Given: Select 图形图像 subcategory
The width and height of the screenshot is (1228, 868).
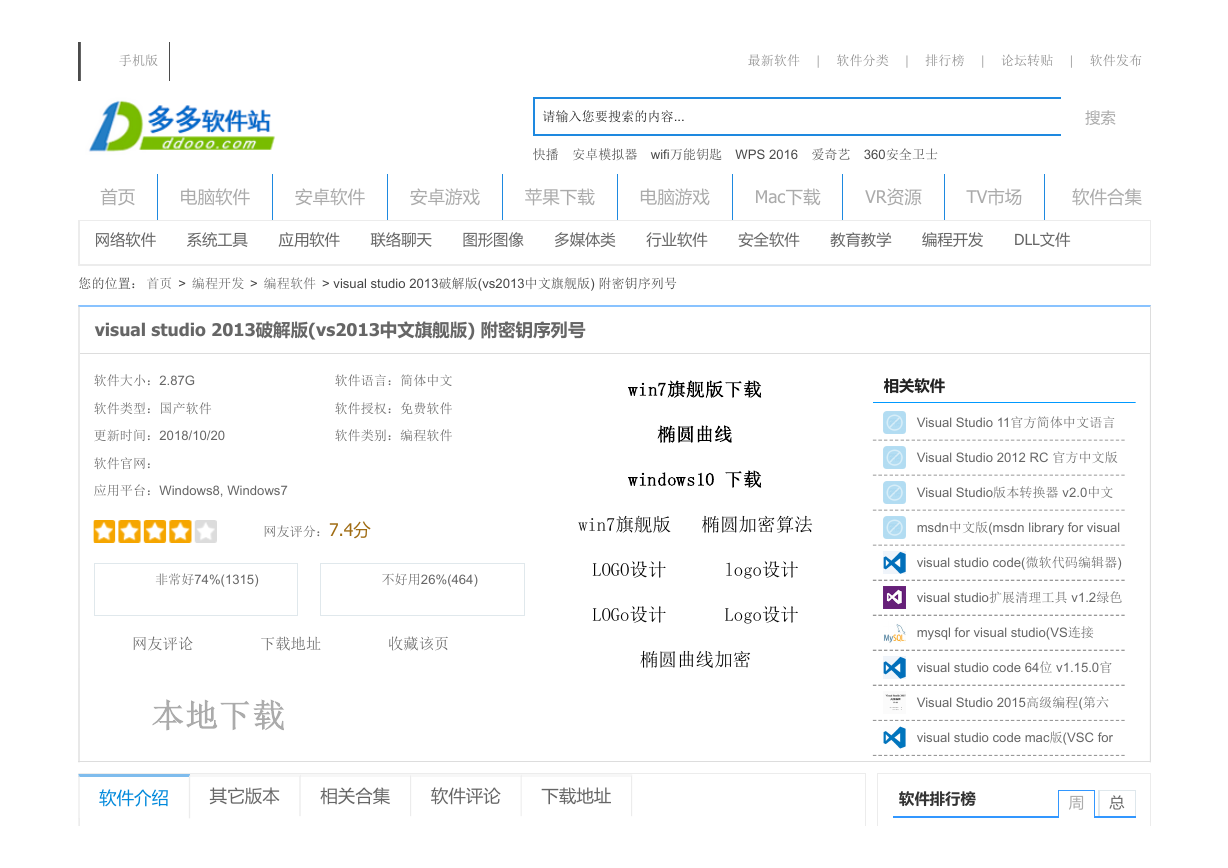Looking at the screenshot, I should (x=493, y=240).
